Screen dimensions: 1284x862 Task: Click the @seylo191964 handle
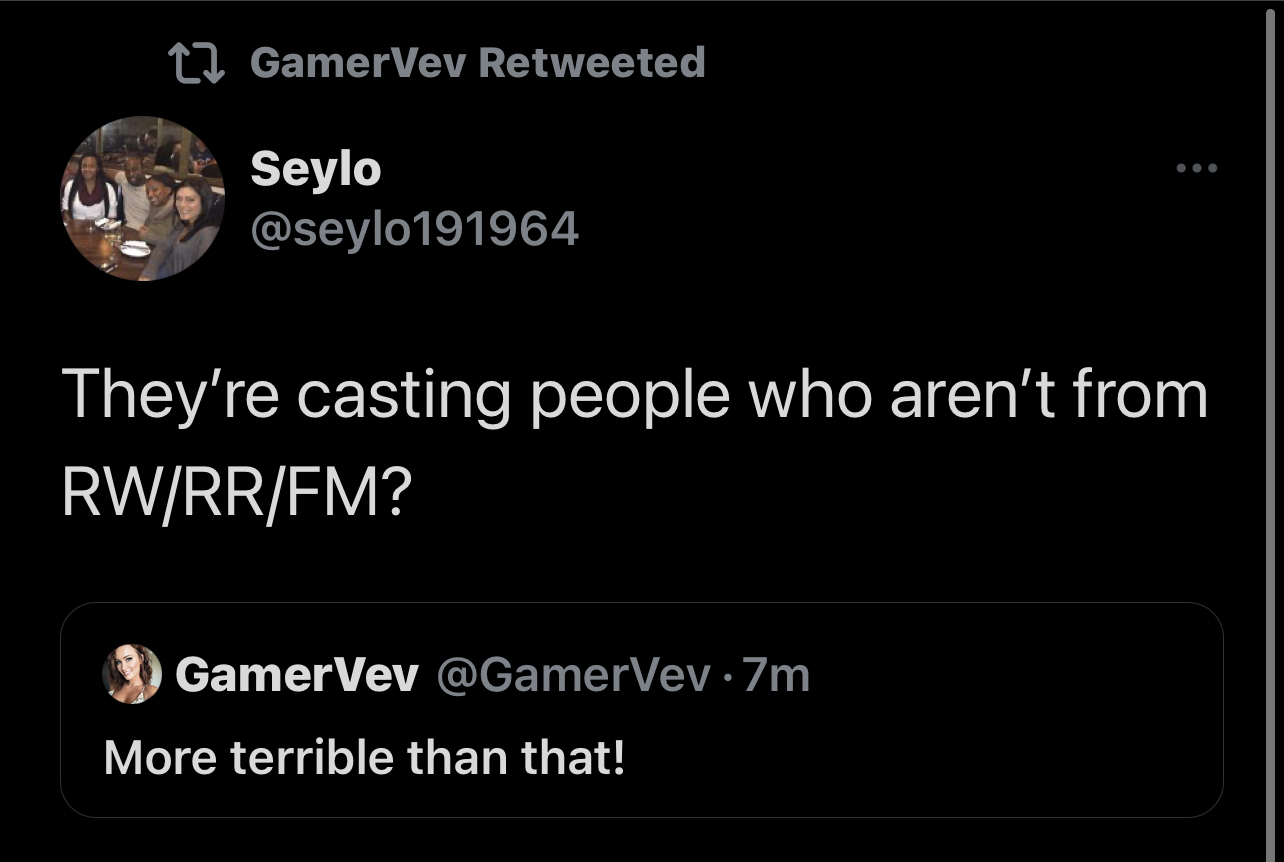414,229
